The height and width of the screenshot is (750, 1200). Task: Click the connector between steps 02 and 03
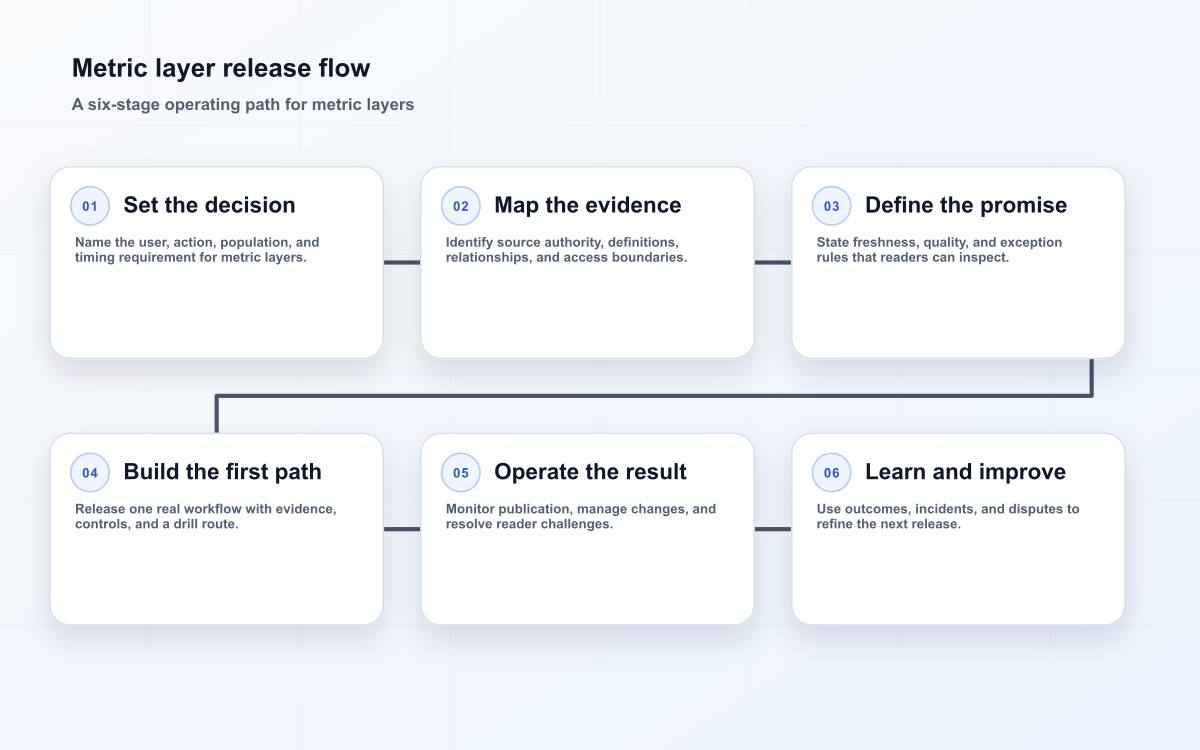coord(773,262)
